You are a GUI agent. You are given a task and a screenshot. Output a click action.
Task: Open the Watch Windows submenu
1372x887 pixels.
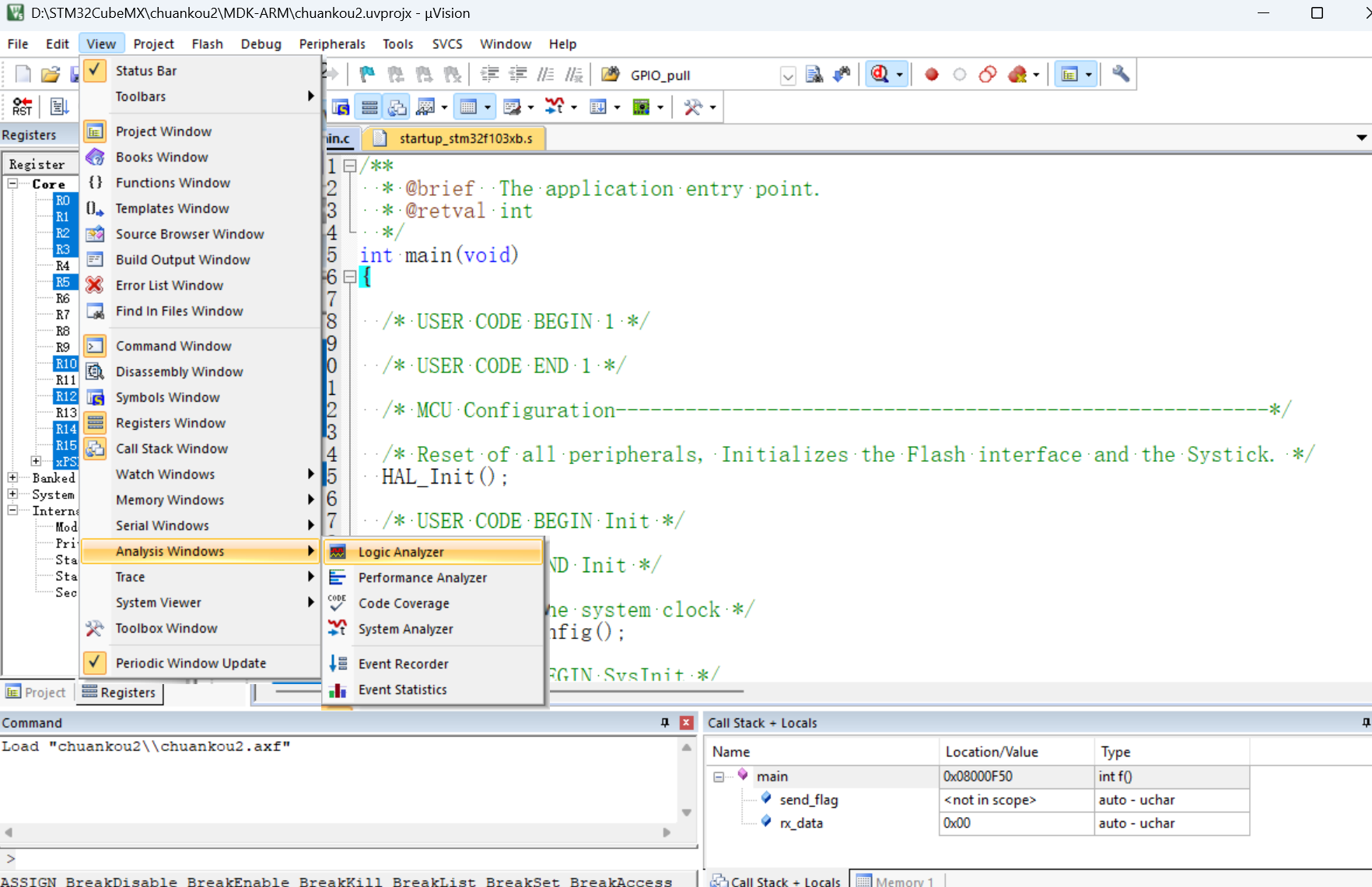(x=201, y=474)
